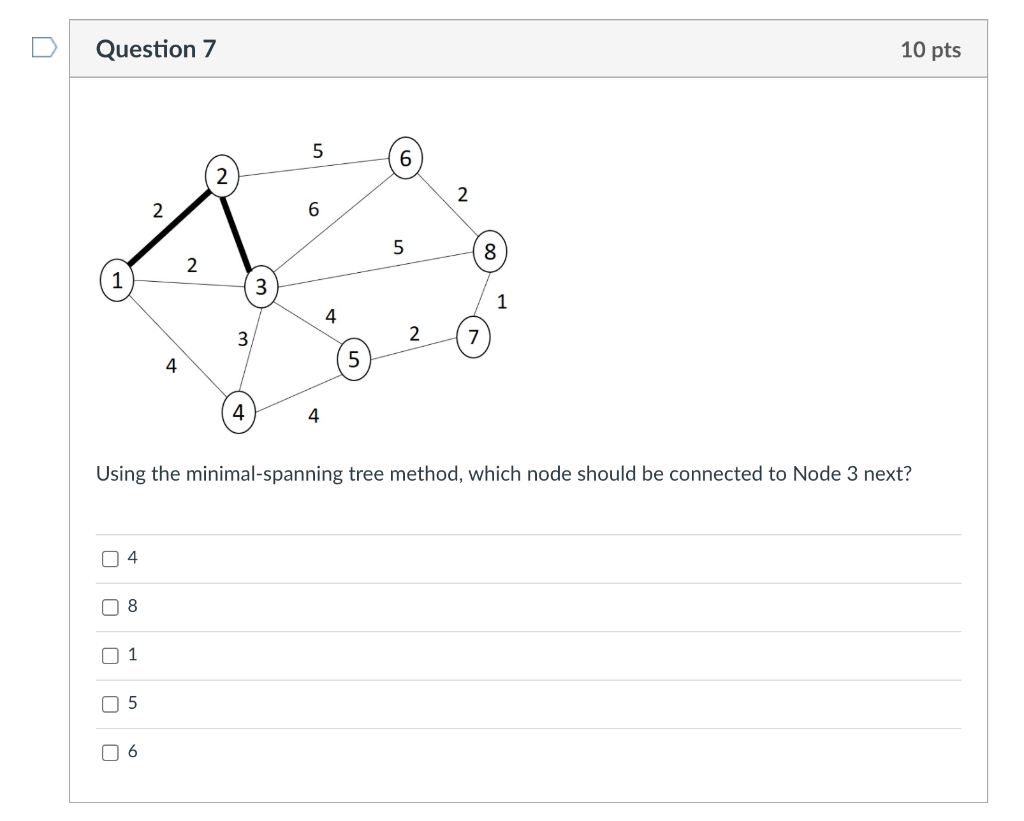Select answer choice 6

point(110,750)
